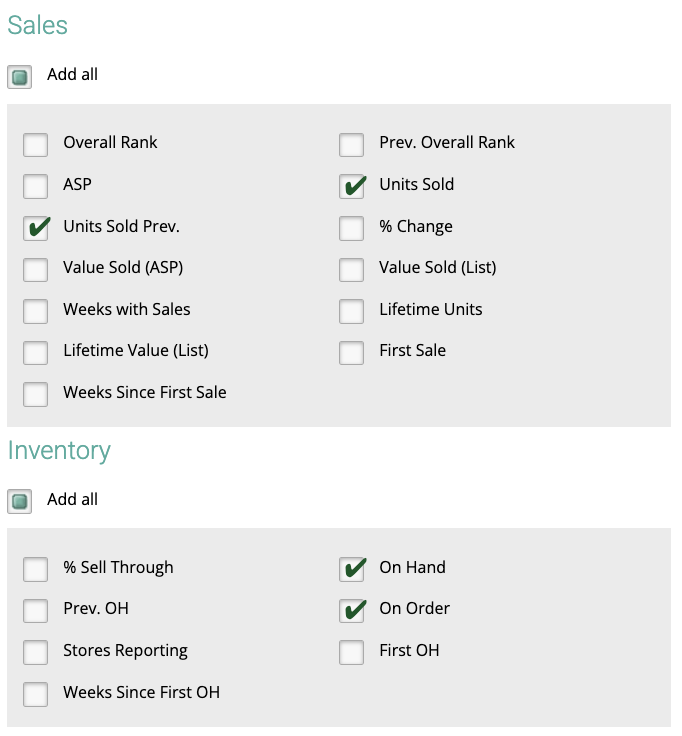682x736 pixels.
Task: Enable Weeks with Sales checkbox
Action: (35, 311)
